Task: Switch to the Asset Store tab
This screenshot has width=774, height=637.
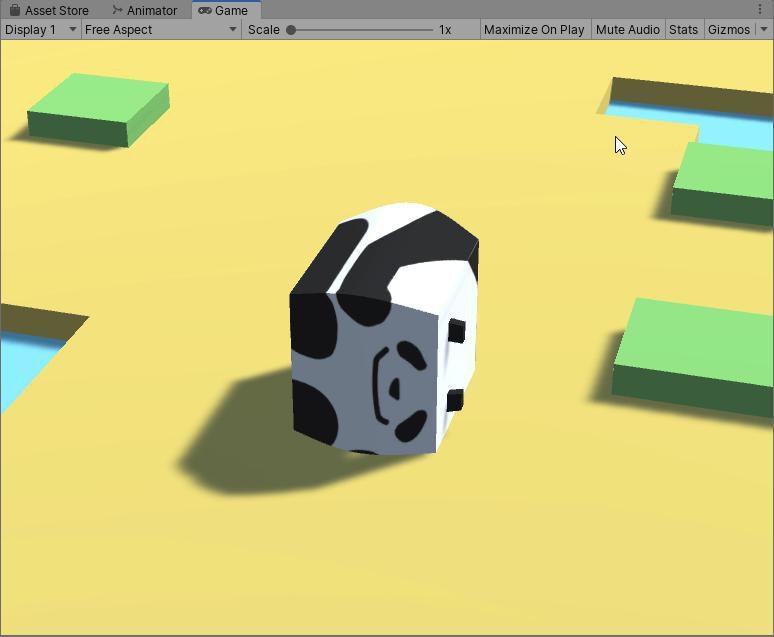Action: [49, 10]
